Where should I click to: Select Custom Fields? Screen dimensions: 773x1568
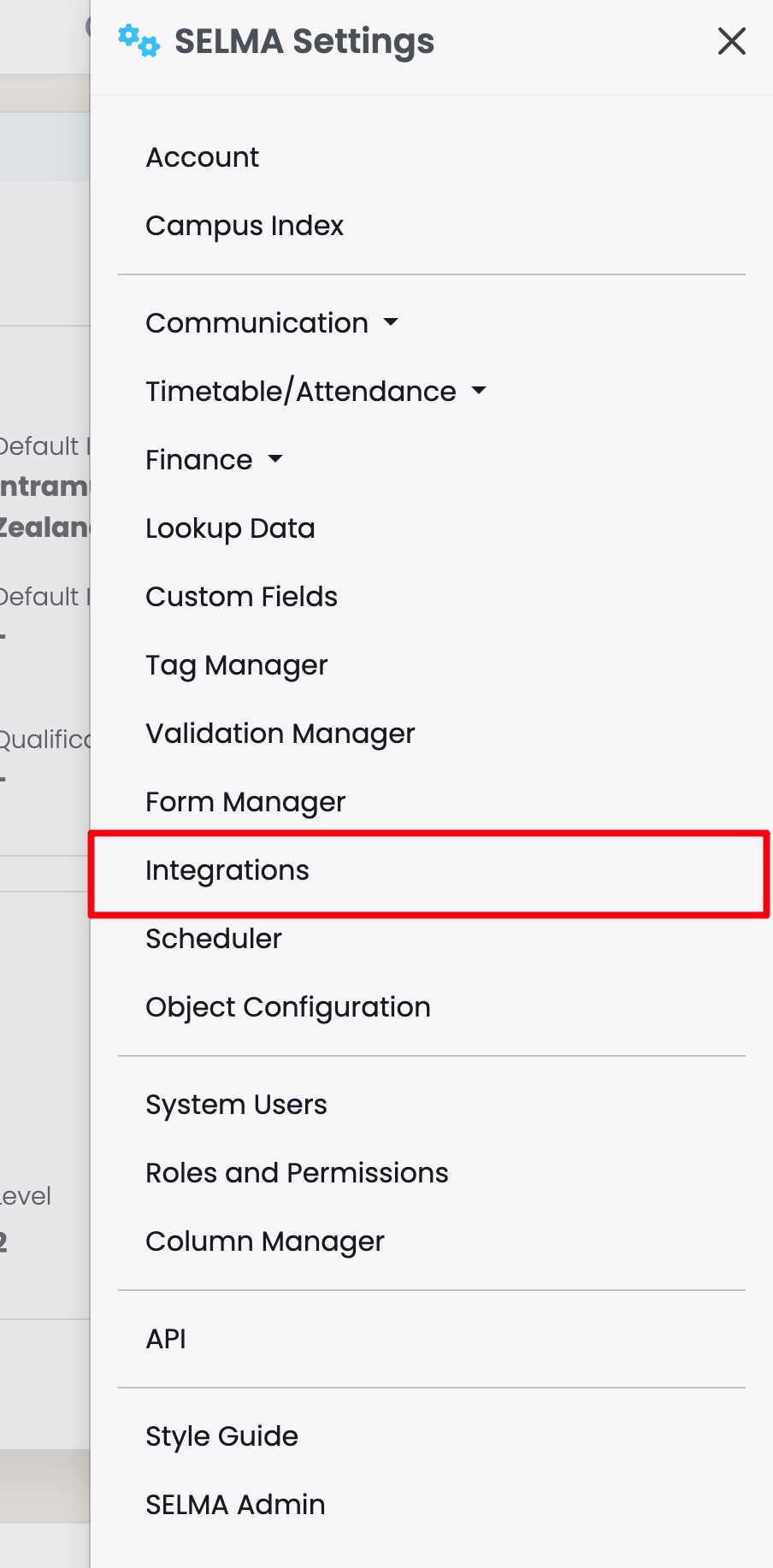point(241,597)
